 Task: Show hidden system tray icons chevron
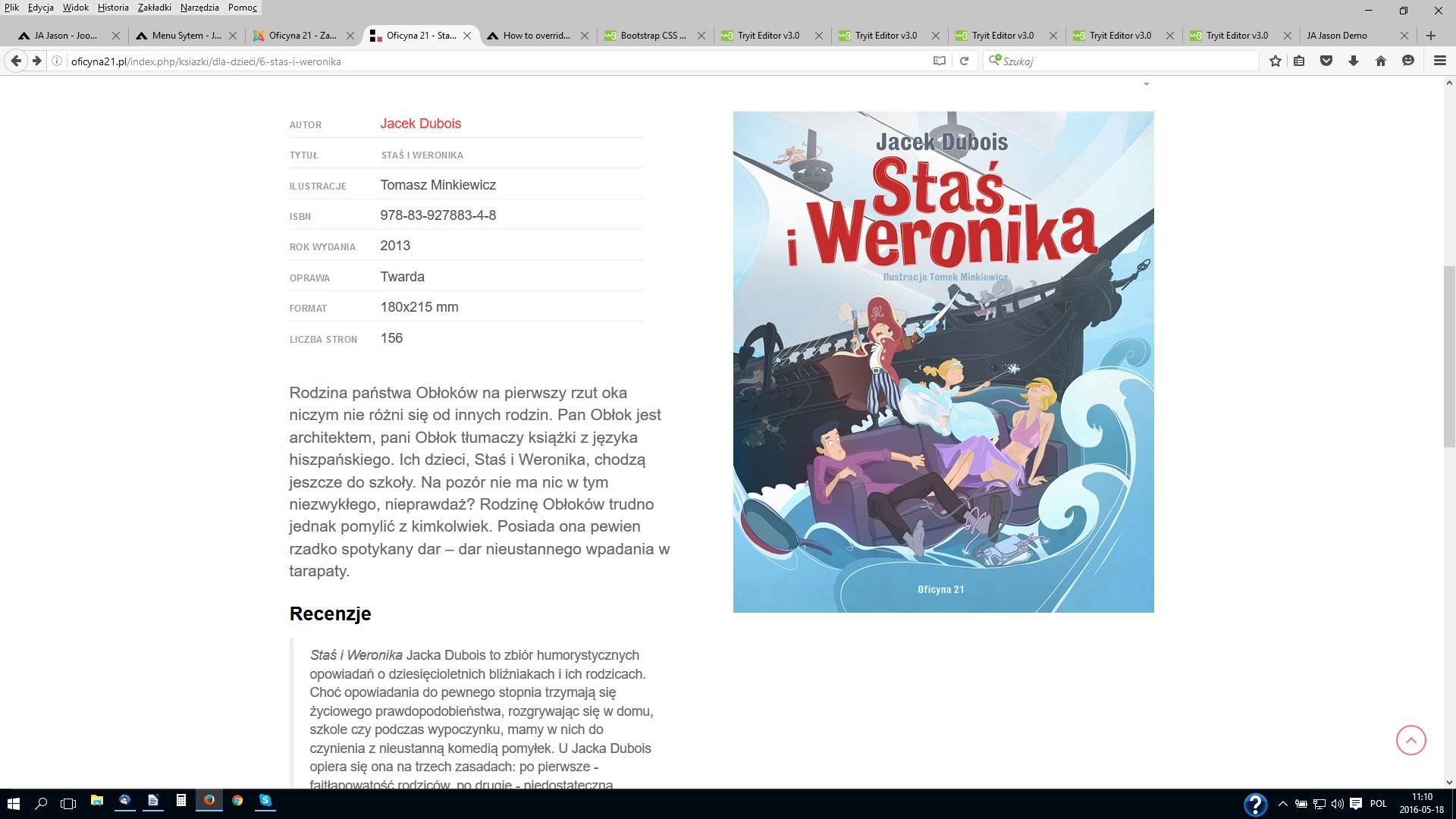[1283, 804]
